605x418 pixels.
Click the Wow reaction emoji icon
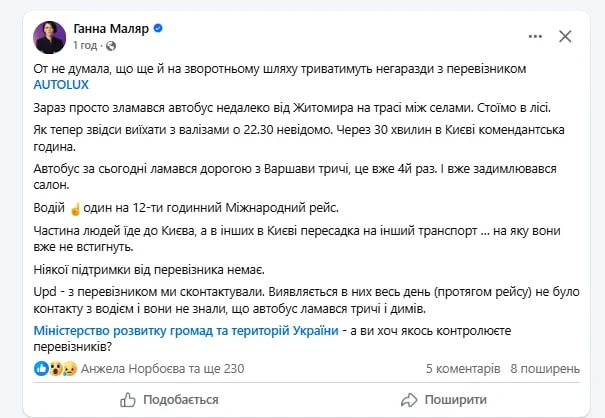56,369
